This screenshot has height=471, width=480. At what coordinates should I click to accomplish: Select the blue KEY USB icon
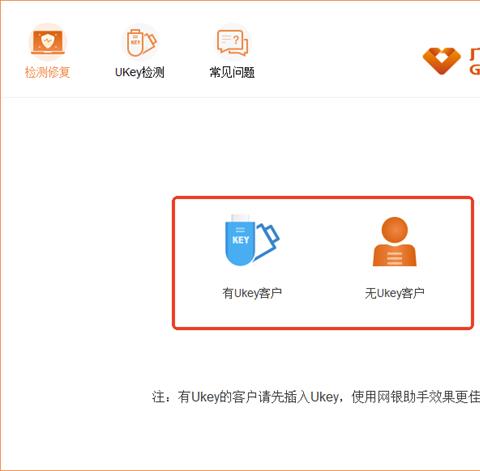tap(252, 240)
